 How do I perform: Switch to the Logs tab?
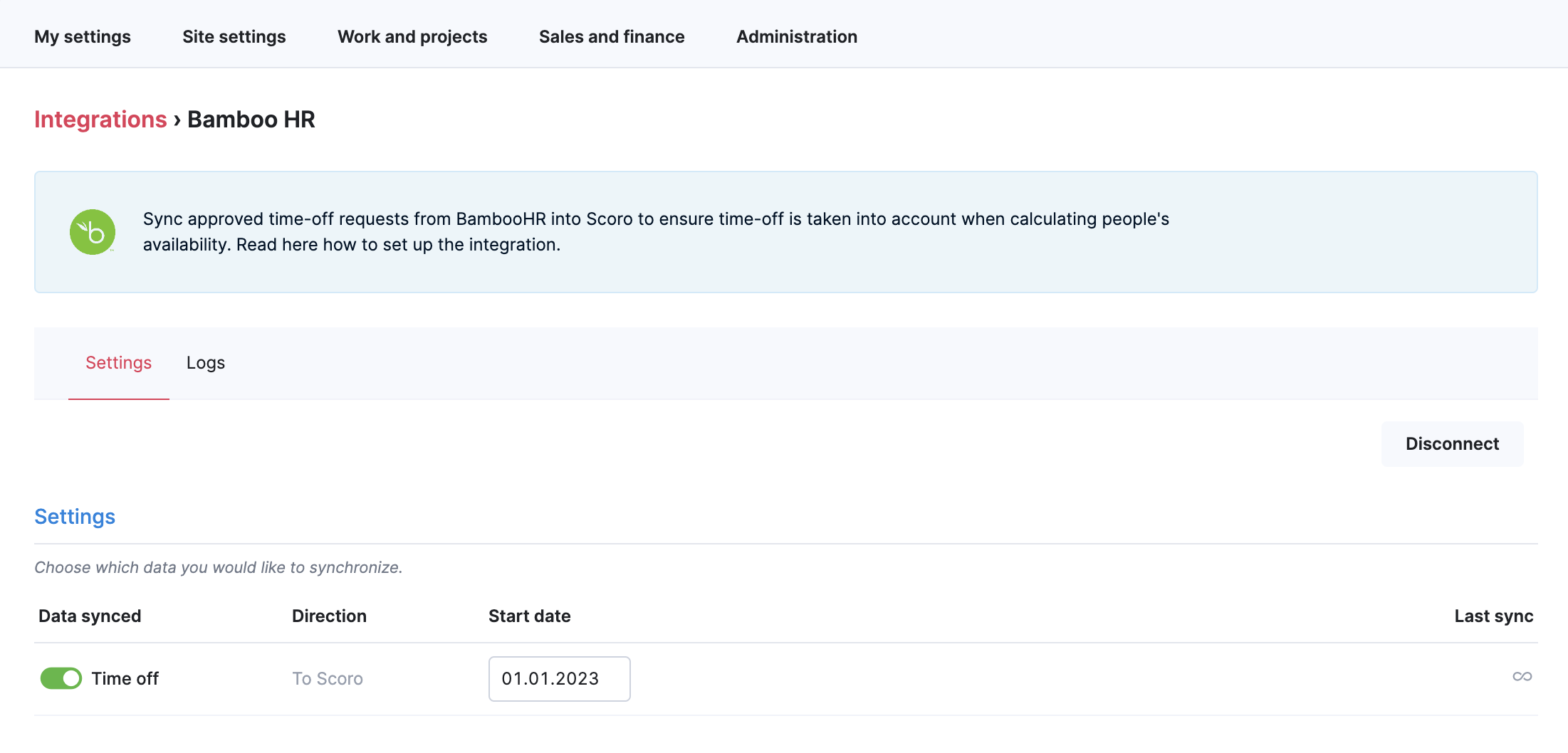click(x=206, y=363)
